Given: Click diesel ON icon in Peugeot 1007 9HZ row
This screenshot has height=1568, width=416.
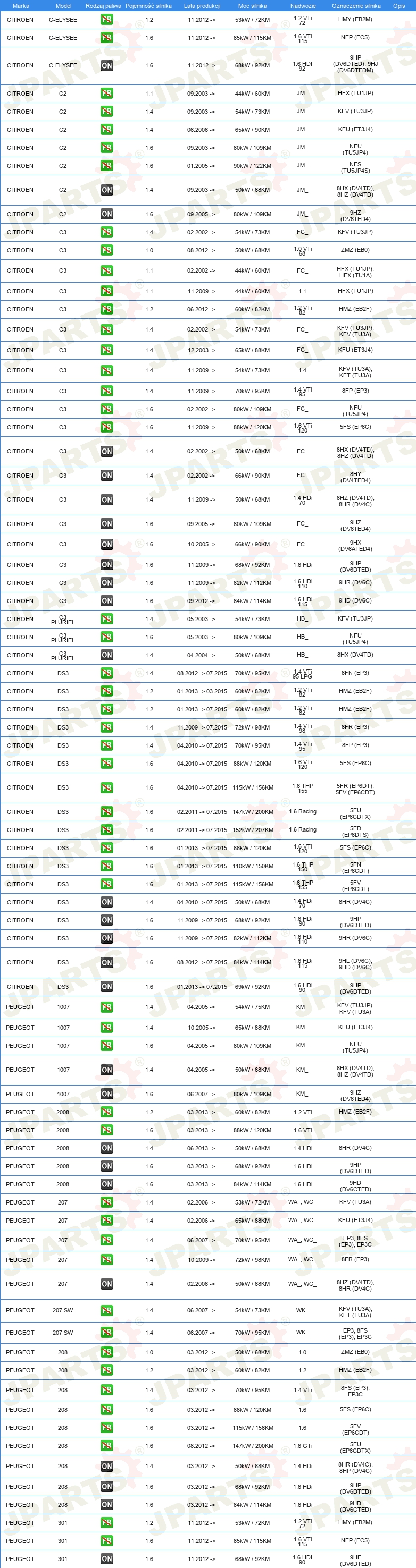Looking at the screenshot, I should pyautogui.click(x=106, y=1095).
